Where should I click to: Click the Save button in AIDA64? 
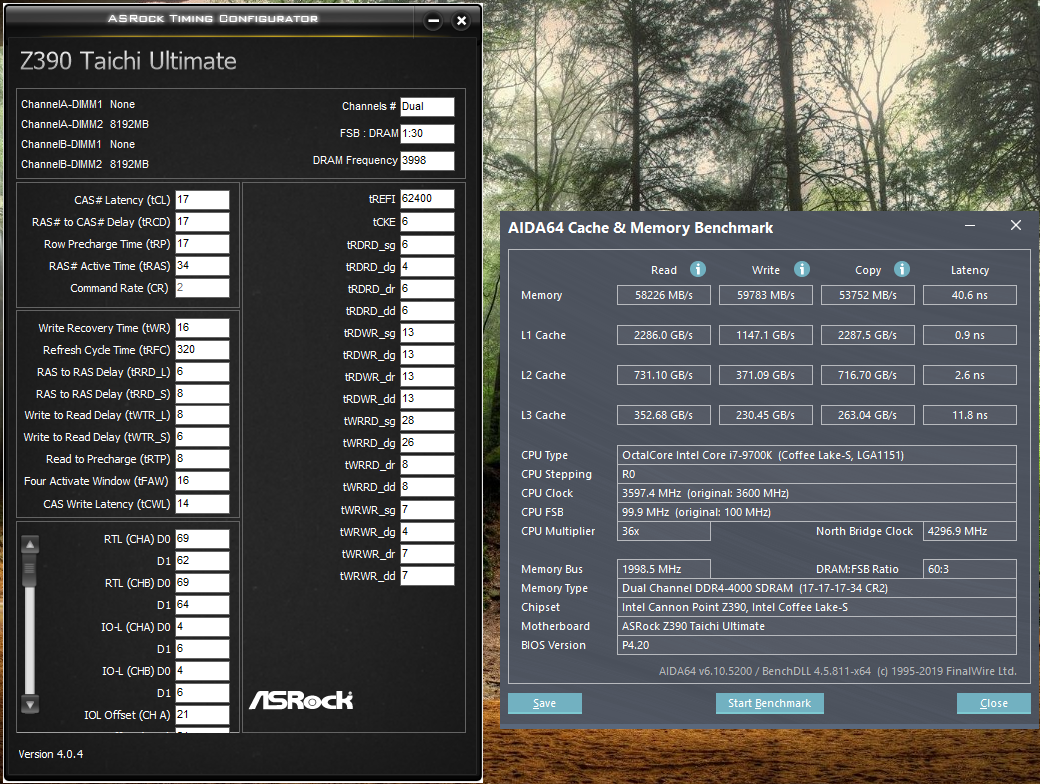(545, 703)
